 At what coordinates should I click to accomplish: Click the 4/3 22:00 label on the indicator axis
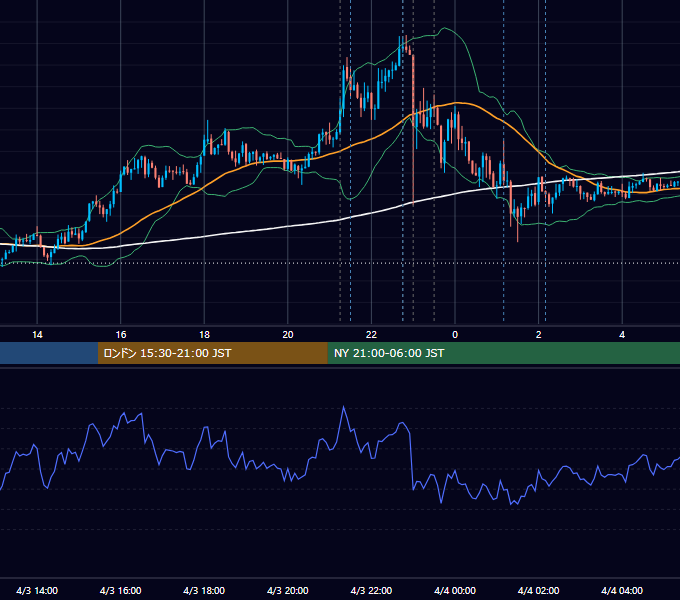[x=371, y=590]
